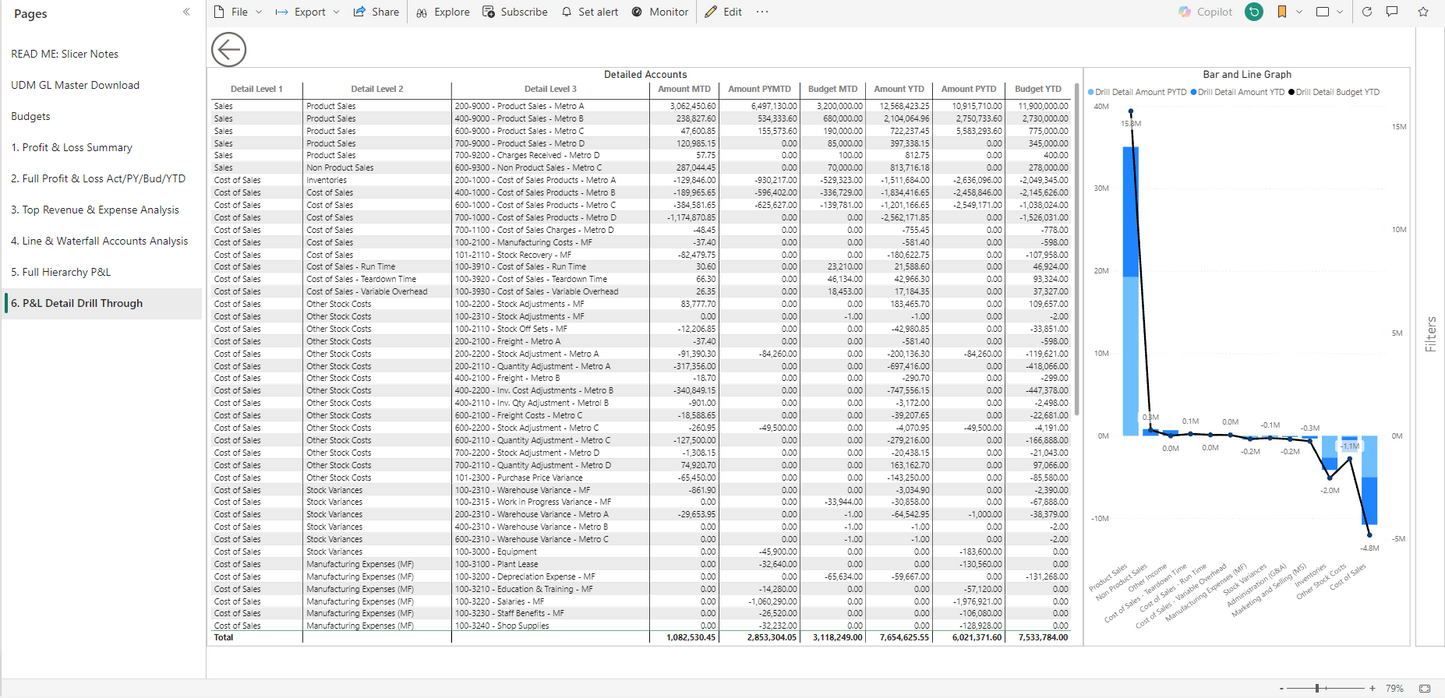The image size is (1445, 698).
Task: Select the 6. P&L Detail Drill Through page
Action: [x=101, y=303]
